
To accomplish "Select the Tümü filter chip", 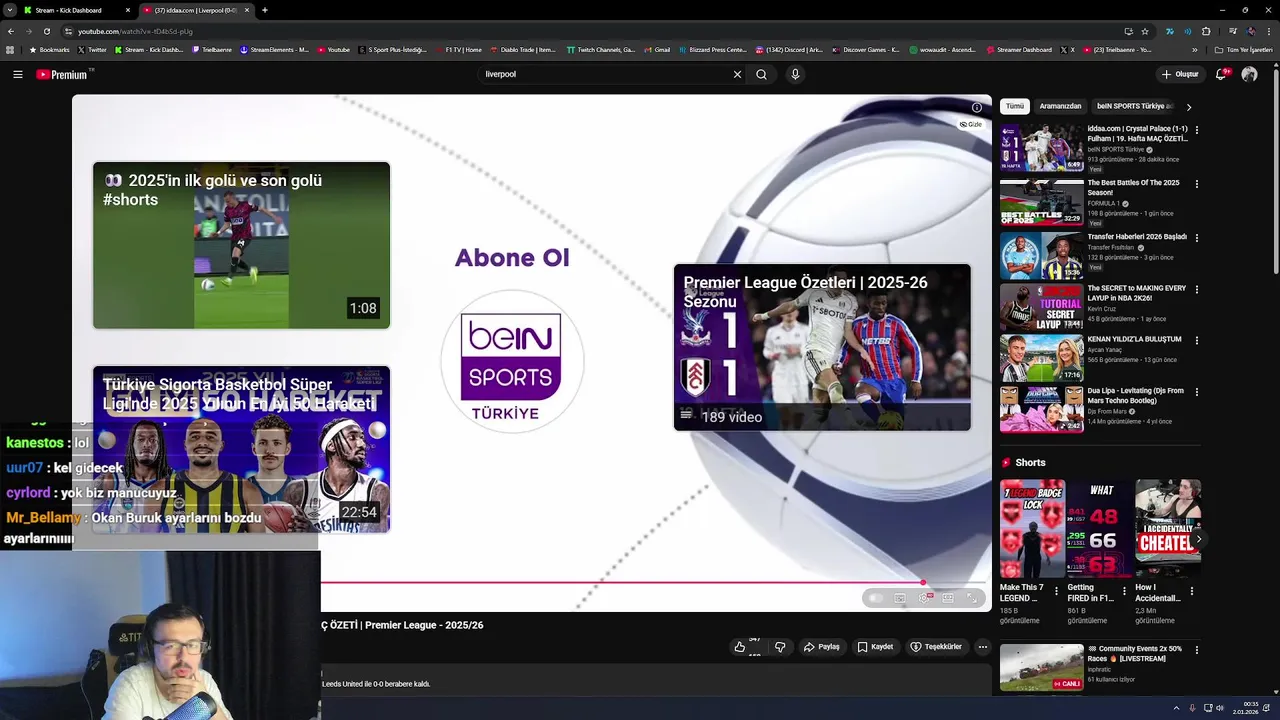I will coord(1015,106).
